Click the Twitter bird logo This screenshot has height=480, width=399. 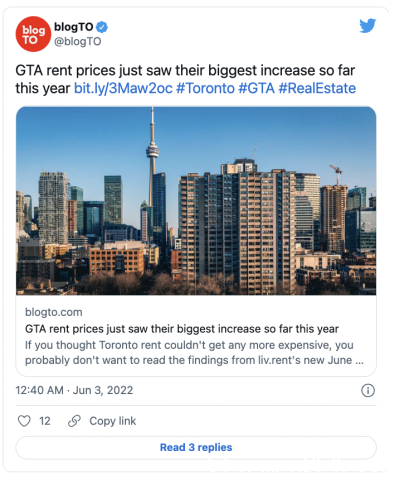click(368, 26)
